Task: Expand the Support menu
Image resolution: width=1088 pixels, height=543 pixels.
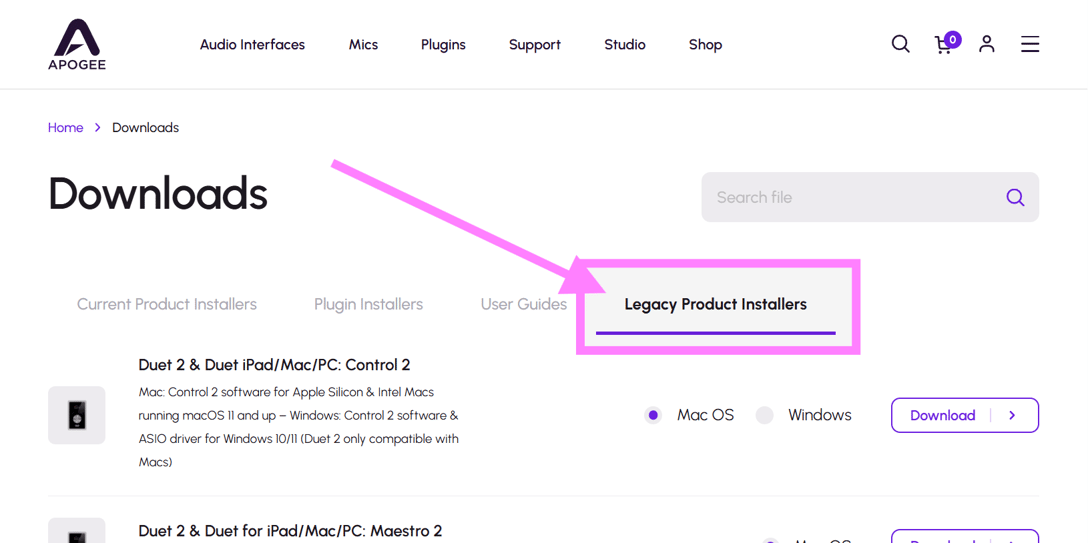Action: tap(534, 45)
